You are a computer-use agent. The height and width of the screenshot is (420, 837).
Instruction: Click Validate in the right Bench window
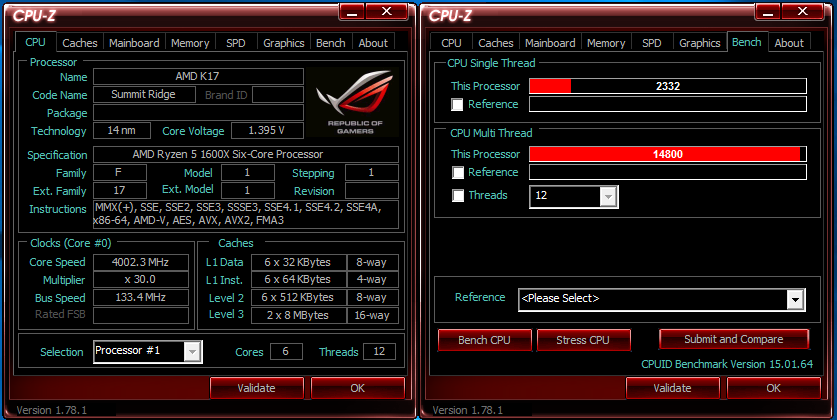coord(673,388)
